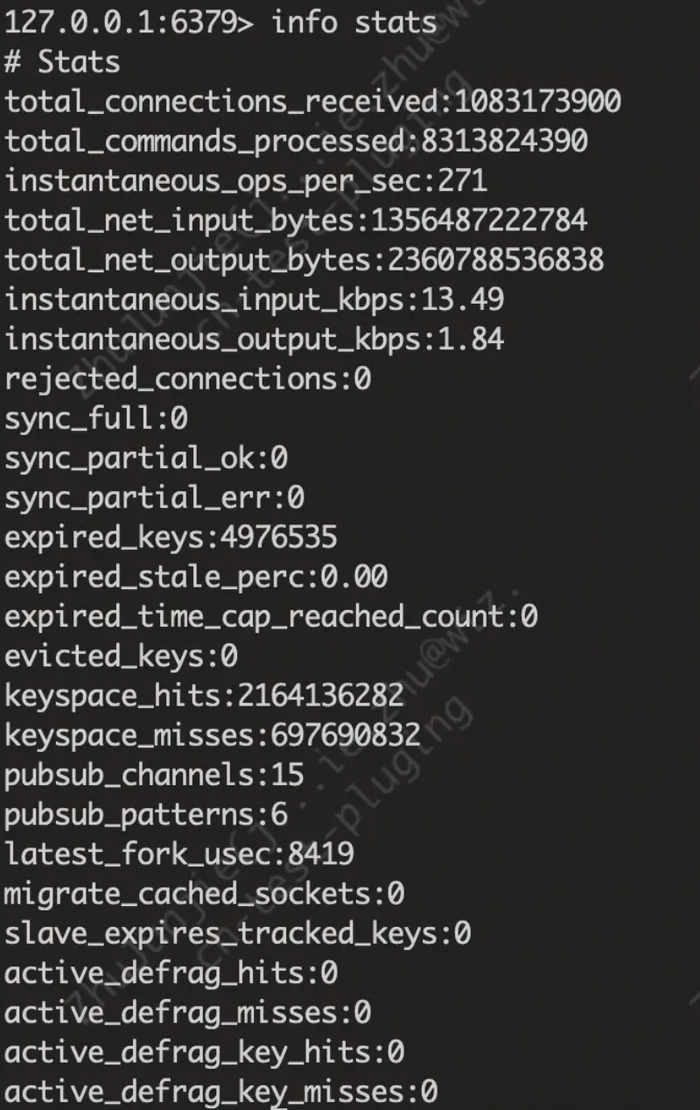This screenshot has width=700, height=1110.
Task: Click the instantaneous_output_kbps value 1.84
Action: (x=471, y=340)
